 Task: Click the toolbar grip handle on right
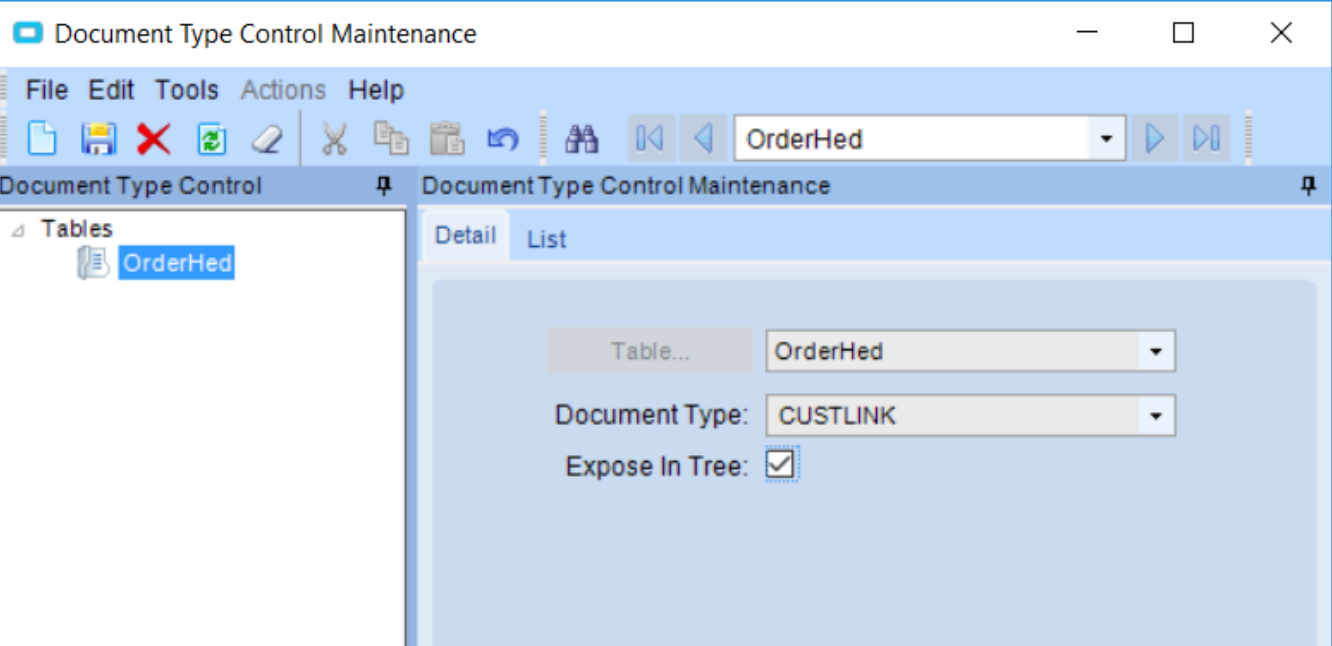click(x=1248, y=138)
